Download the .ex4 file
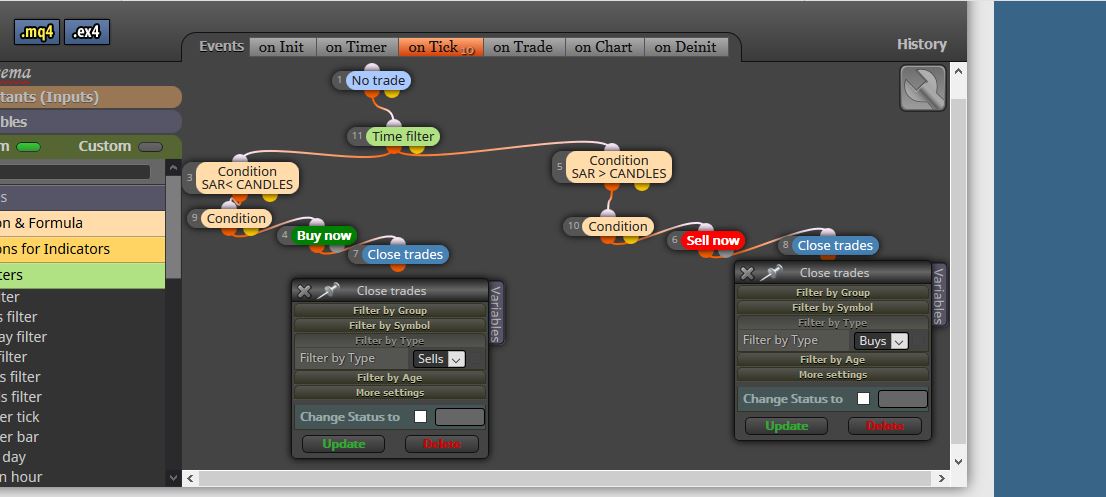 coord(87,32)
